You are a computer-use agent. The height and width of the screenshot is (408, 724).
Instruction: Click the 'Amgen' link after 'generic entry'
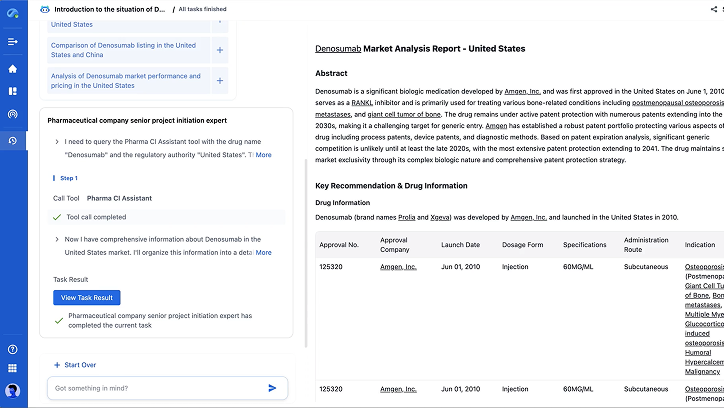point(496,126)
